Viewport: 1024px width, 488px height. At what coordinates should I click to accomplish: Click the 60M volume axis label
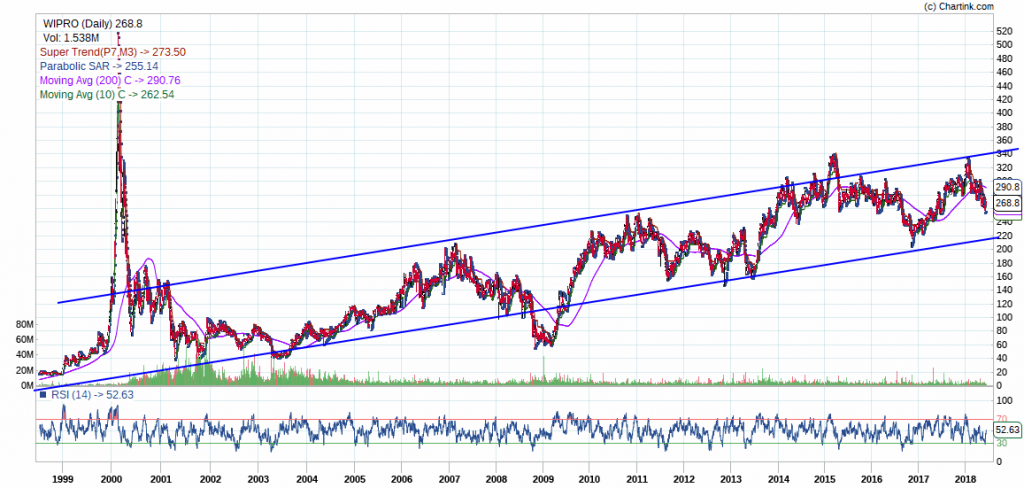[24, 340]
